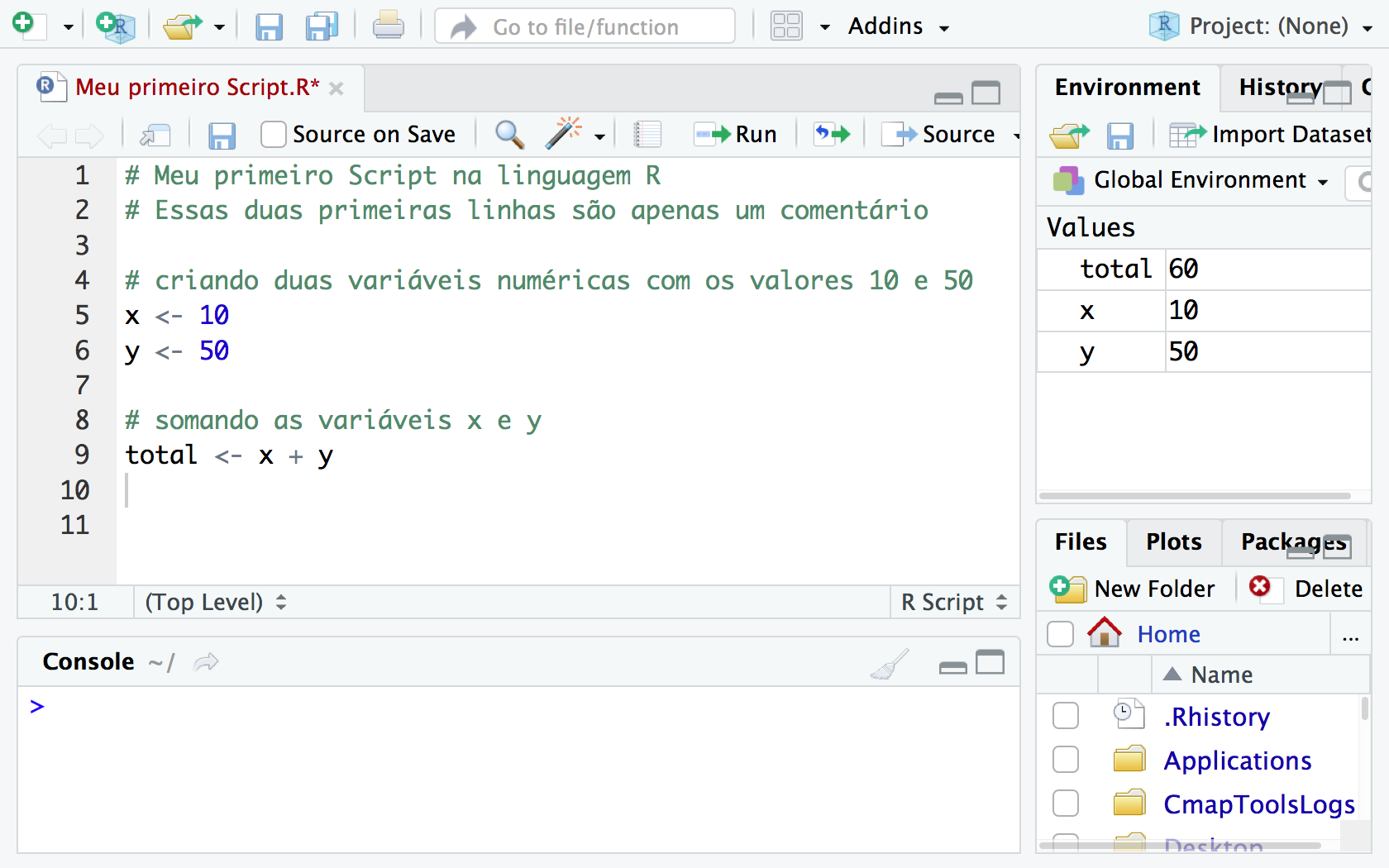1389x868 pixels.
Task: Expand the code tools wand dropdown arrow
Action: pyautogui.click(x=600, y=136)
